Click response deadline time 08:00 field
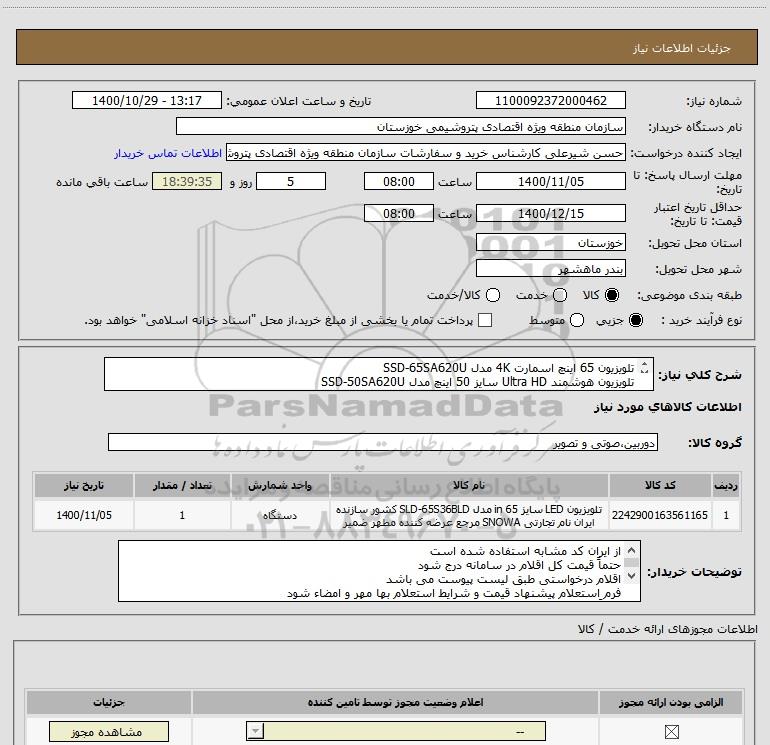Viewport: 770px width, 745px height. [399, 182]
